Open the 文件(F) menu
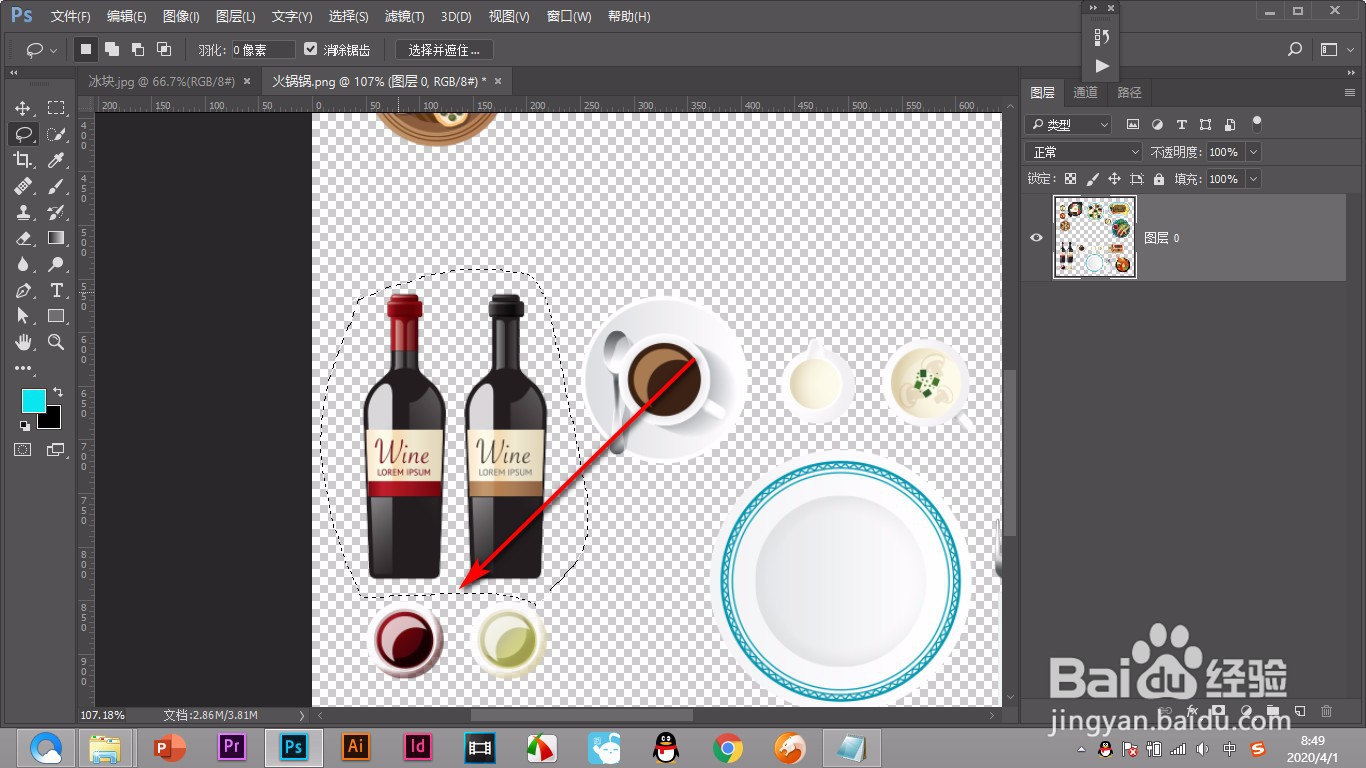 [70, 17]
